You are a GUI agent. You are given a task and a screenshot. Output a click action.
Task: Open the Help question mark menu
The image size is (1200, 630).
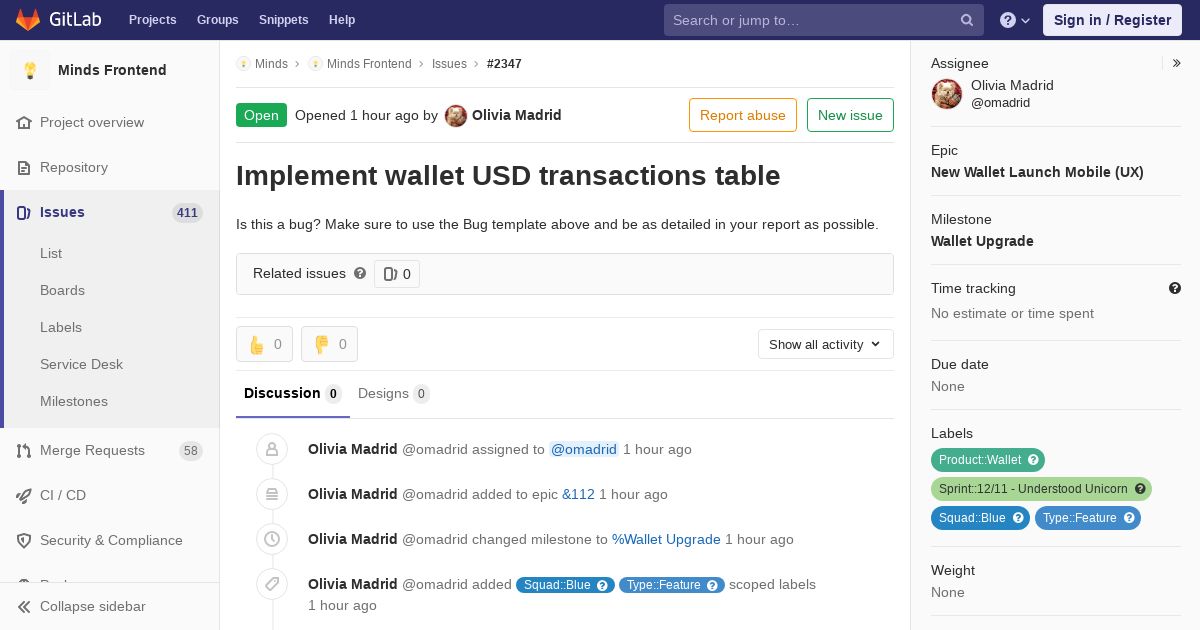(1015, 20)
